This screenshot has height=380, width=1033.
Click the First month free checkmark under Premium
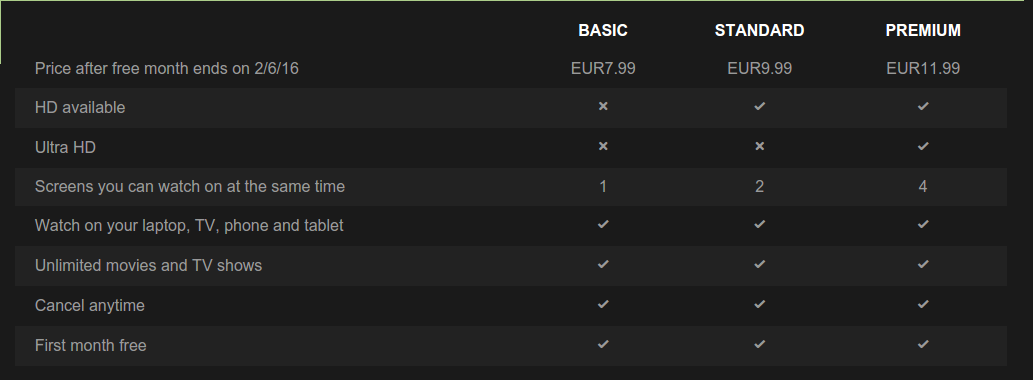[x=923, y=344]
